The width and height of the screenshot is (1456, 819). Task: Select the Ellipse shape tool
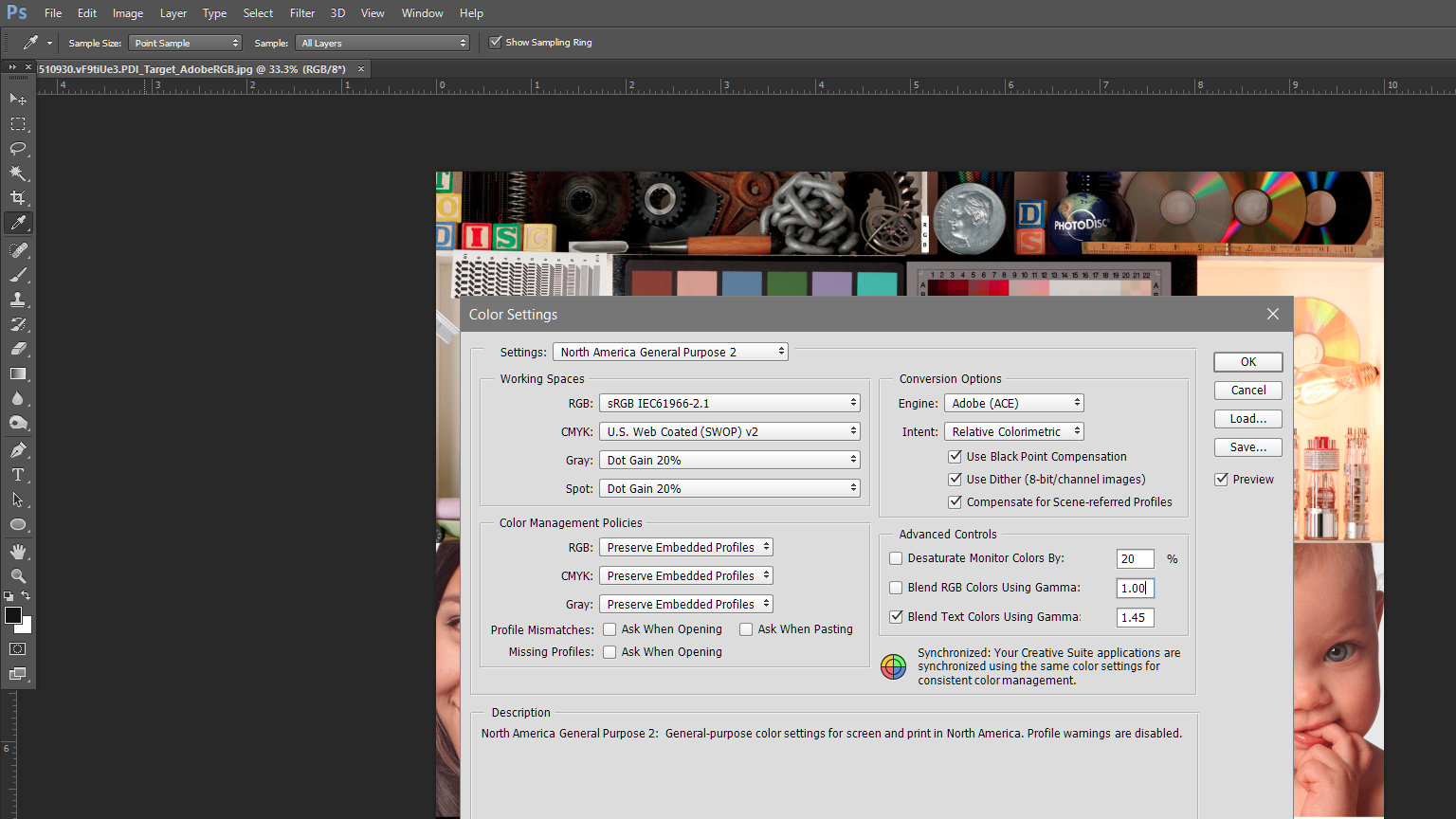pyautogui.click(x=18, y=524)
